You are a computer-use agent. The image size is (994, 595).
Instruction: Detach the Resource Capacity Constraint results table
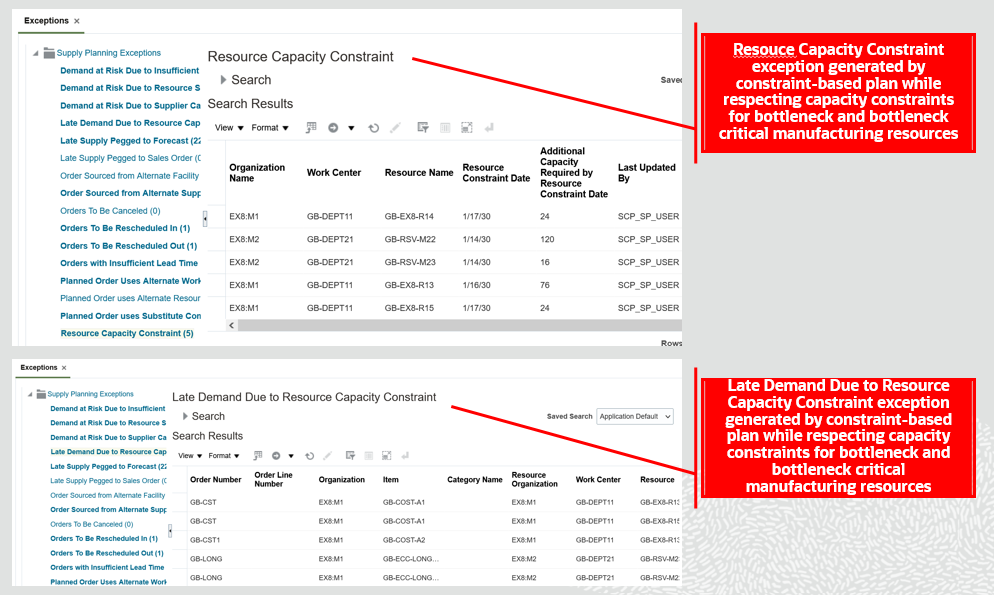point(467,127)
